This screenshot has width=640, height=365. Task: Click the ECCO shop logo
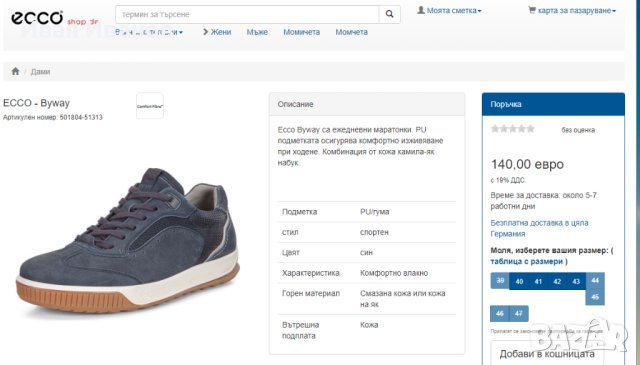pyautogui.click(x=55, y=18)
